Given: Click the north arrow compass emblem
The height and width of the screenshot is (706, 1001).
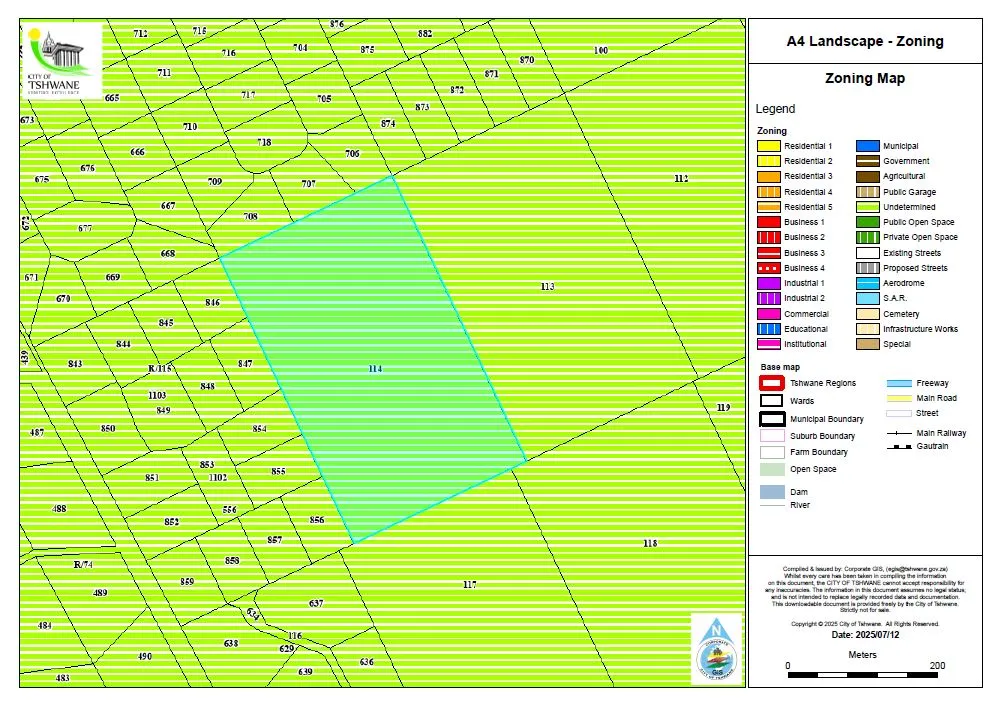Looking at the screenshot, I should (x=716, y=649).
